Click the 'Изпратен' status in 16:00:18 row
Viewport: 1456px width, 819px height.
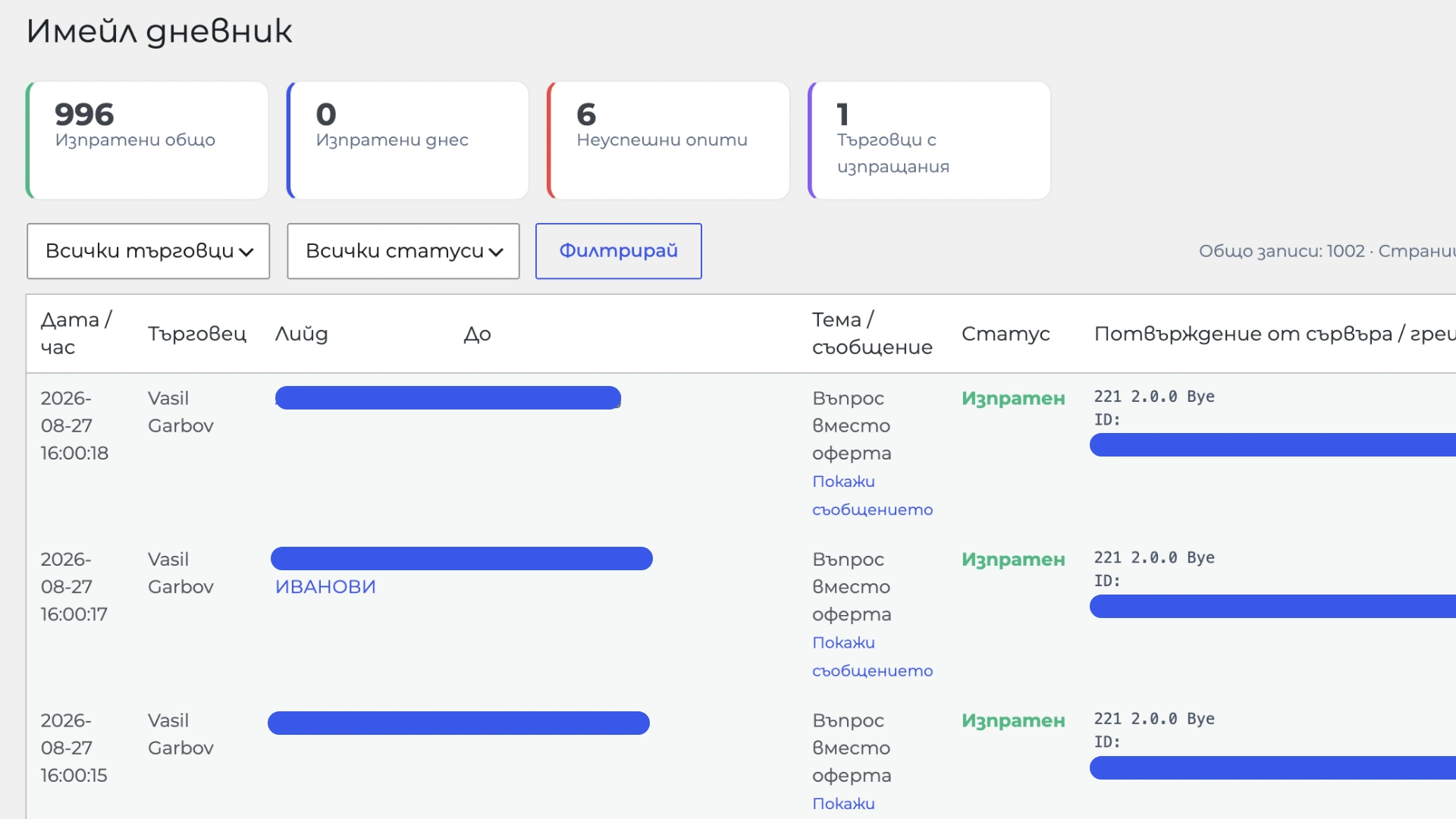pos(1013,398)
